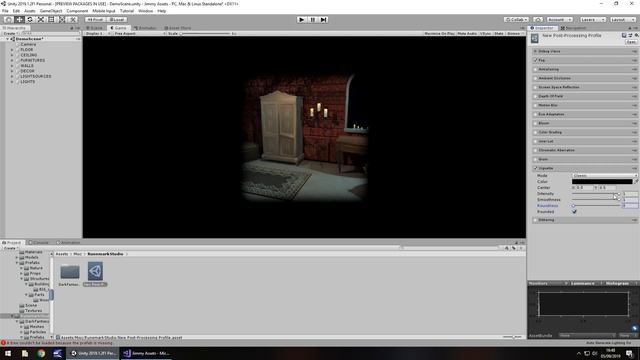Enable the Depth Of Field checkbox
The width and height of the screenshot is (640, 360).
coord(535,96)
